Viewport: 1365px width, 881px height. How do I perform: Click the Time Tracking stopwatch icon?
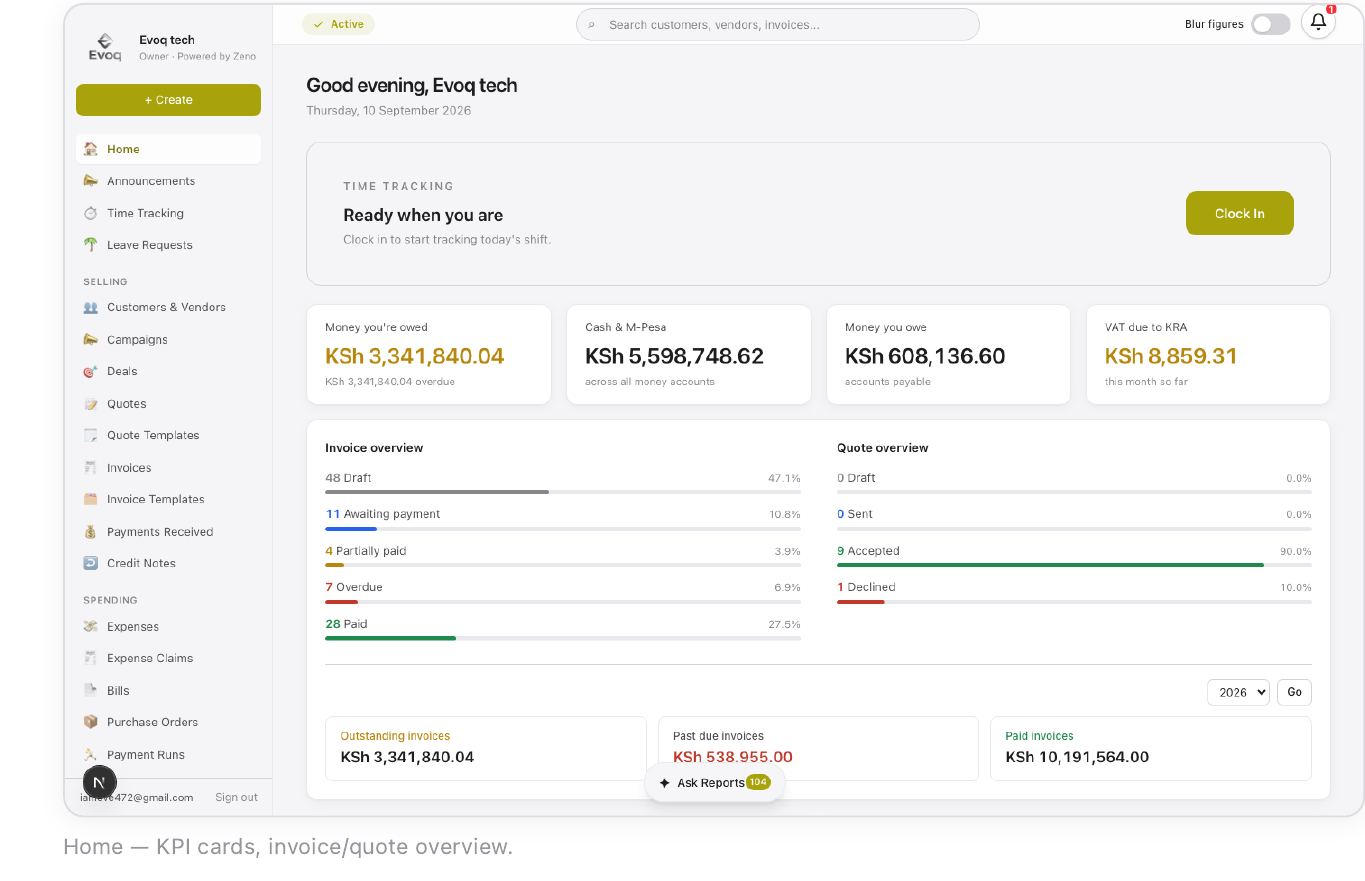pyautogui.click(x=91, y=213)
